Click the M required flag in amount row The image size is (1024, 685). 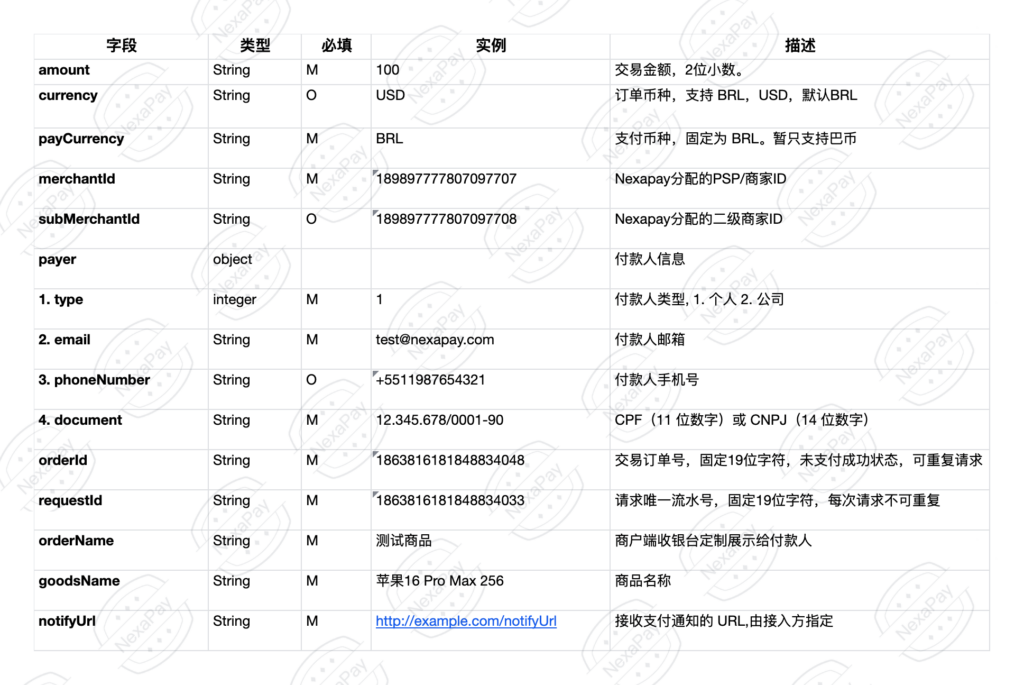pyautogui.click(x=312, y=70)
